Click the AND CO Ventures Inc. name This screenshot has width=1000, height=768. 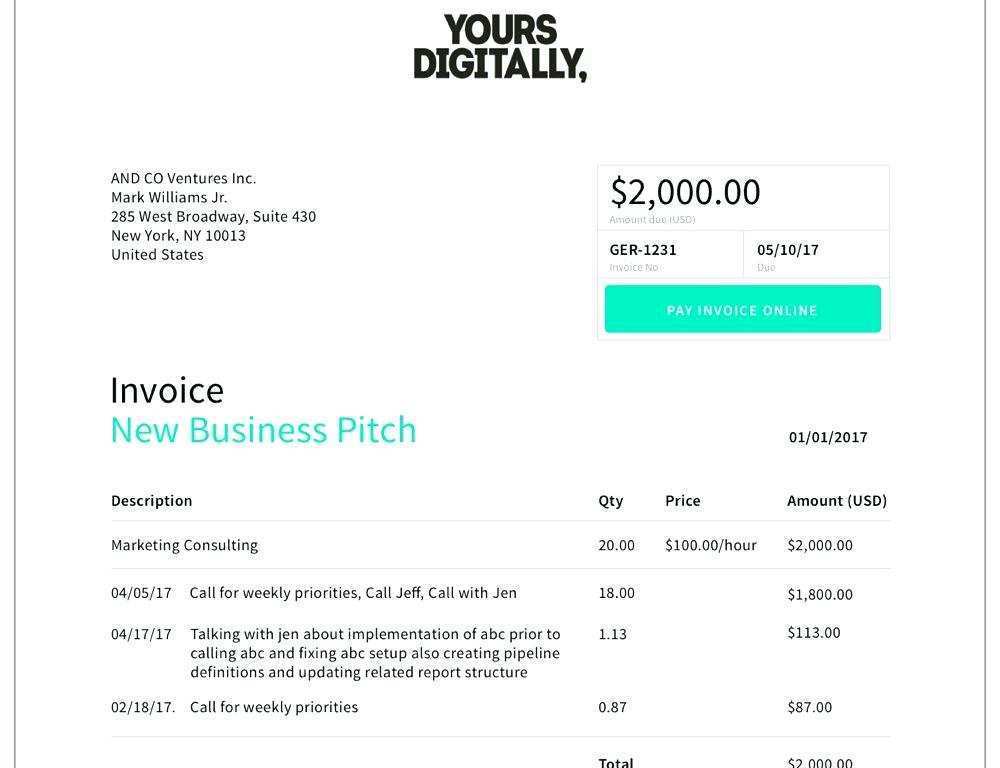tap(184, 178)
